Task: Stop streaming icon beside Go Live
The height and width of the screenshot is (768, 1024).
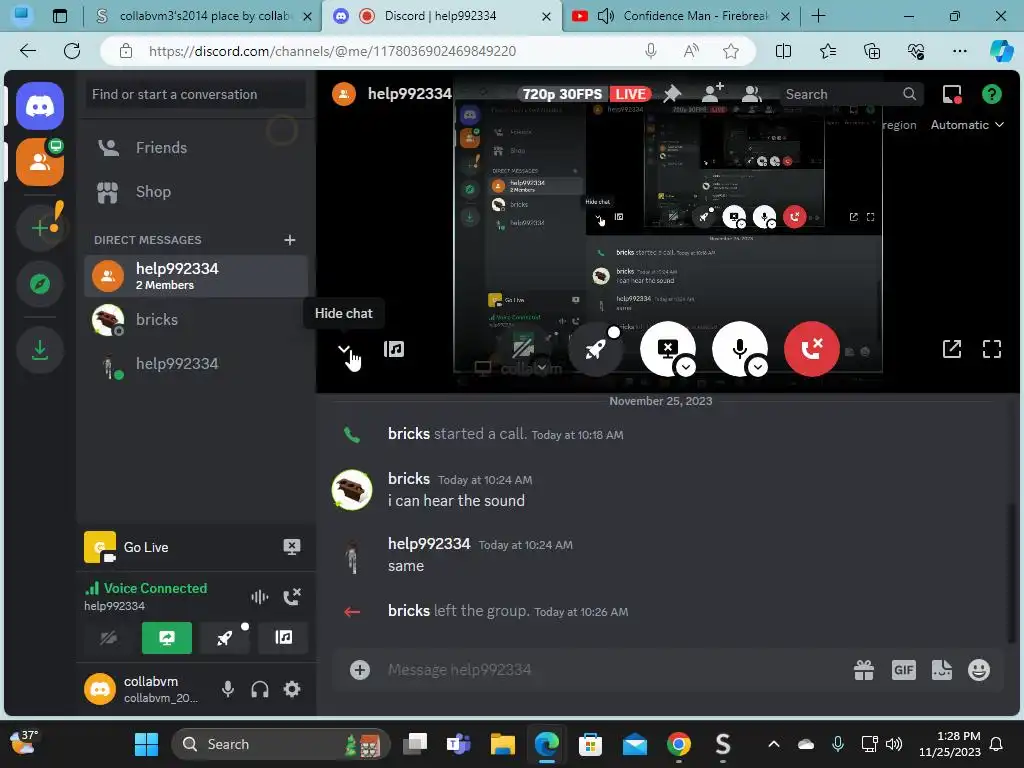Action: (291, 547)
